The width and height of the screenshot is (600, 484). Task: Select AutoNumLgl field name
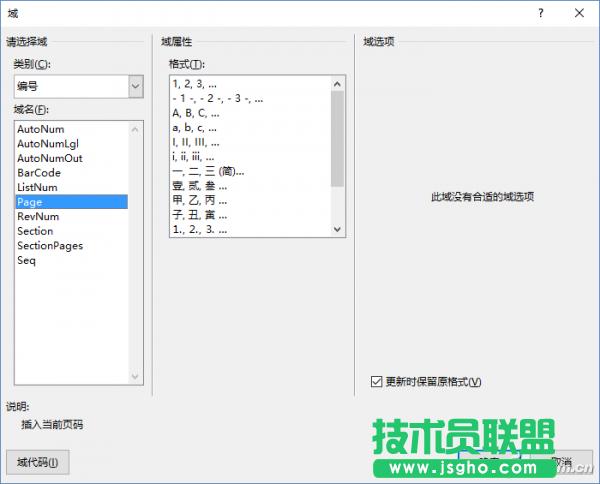pos(46,144)
